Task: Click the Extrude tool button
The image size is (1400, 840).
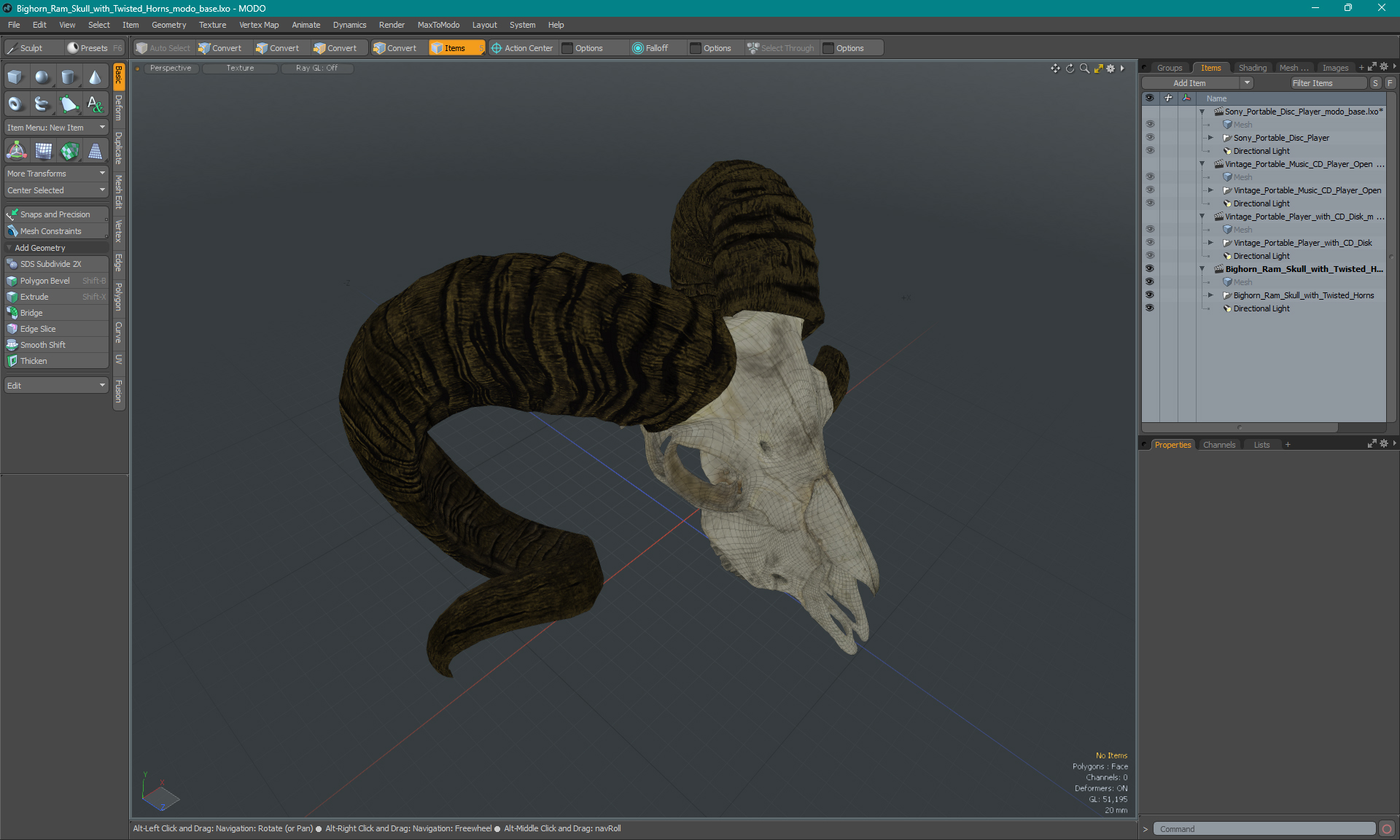Action: 56,297
